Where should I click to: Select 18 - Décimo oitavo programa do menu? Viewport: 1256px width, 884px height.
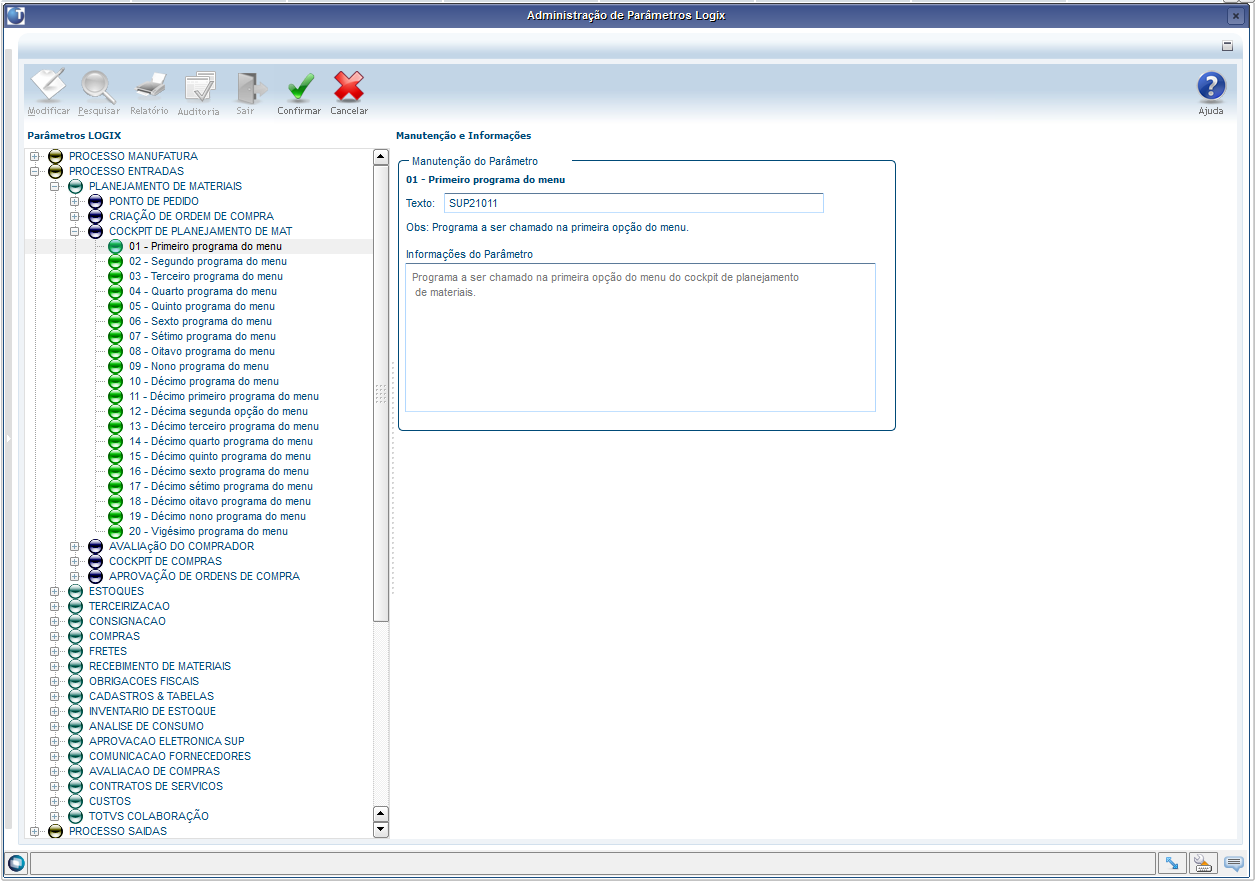(x=219, y=502)
